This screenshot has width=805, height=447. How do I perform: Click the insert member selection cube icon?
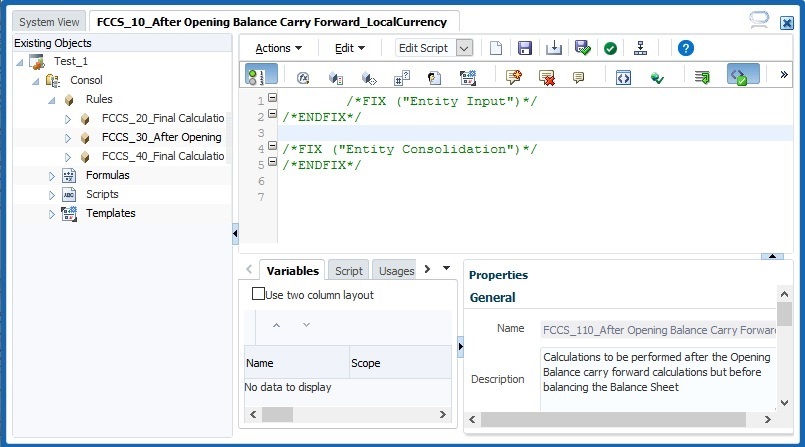point(335,77)
